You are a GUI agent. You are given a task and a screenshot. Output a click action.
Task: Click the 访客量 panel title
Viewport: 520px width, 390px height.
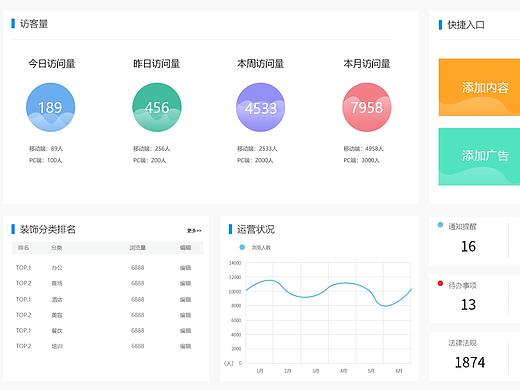tap(34, 24)
